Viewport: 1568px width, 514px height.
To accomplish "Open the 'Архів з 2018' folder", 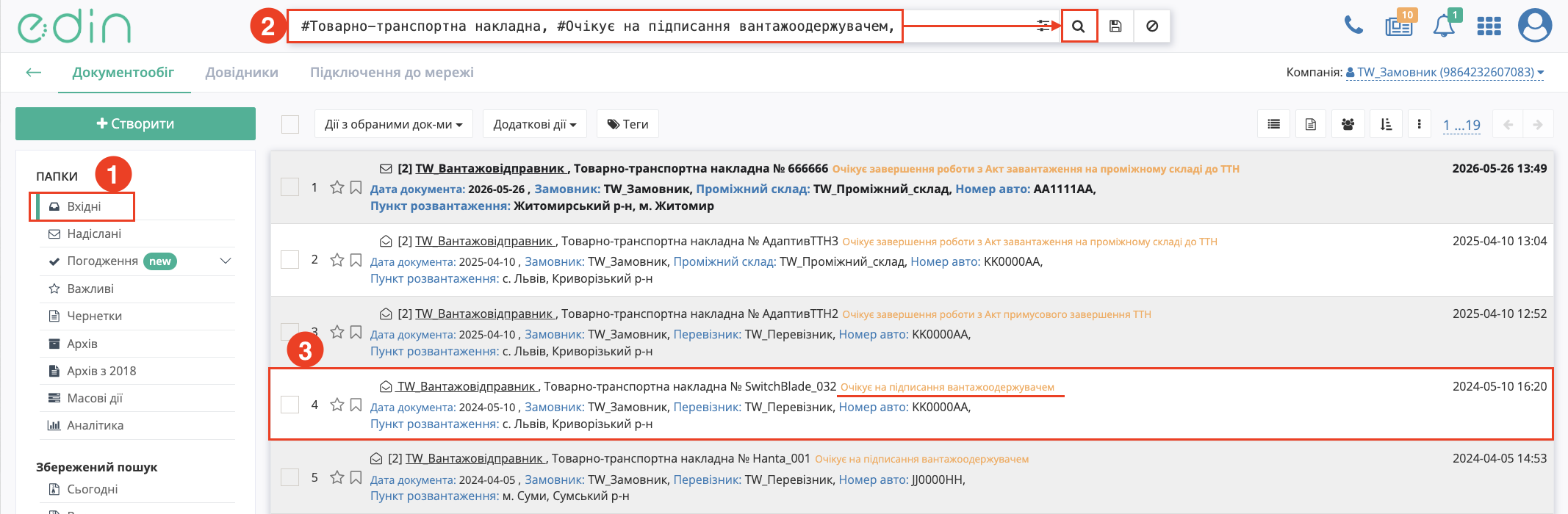I will [x=101, y=371].
